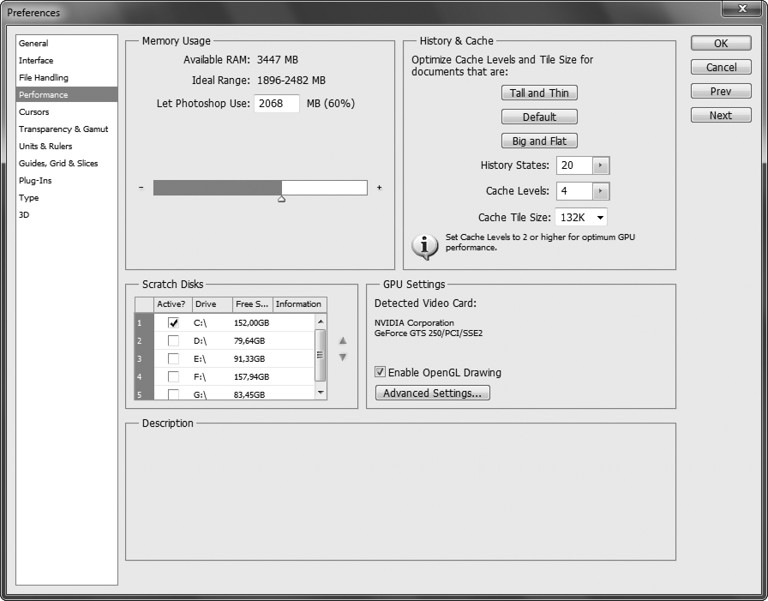This screenshot has height=601, width=768.
Task: Select Transparency & Gamut category
Action: coord(63,129)
